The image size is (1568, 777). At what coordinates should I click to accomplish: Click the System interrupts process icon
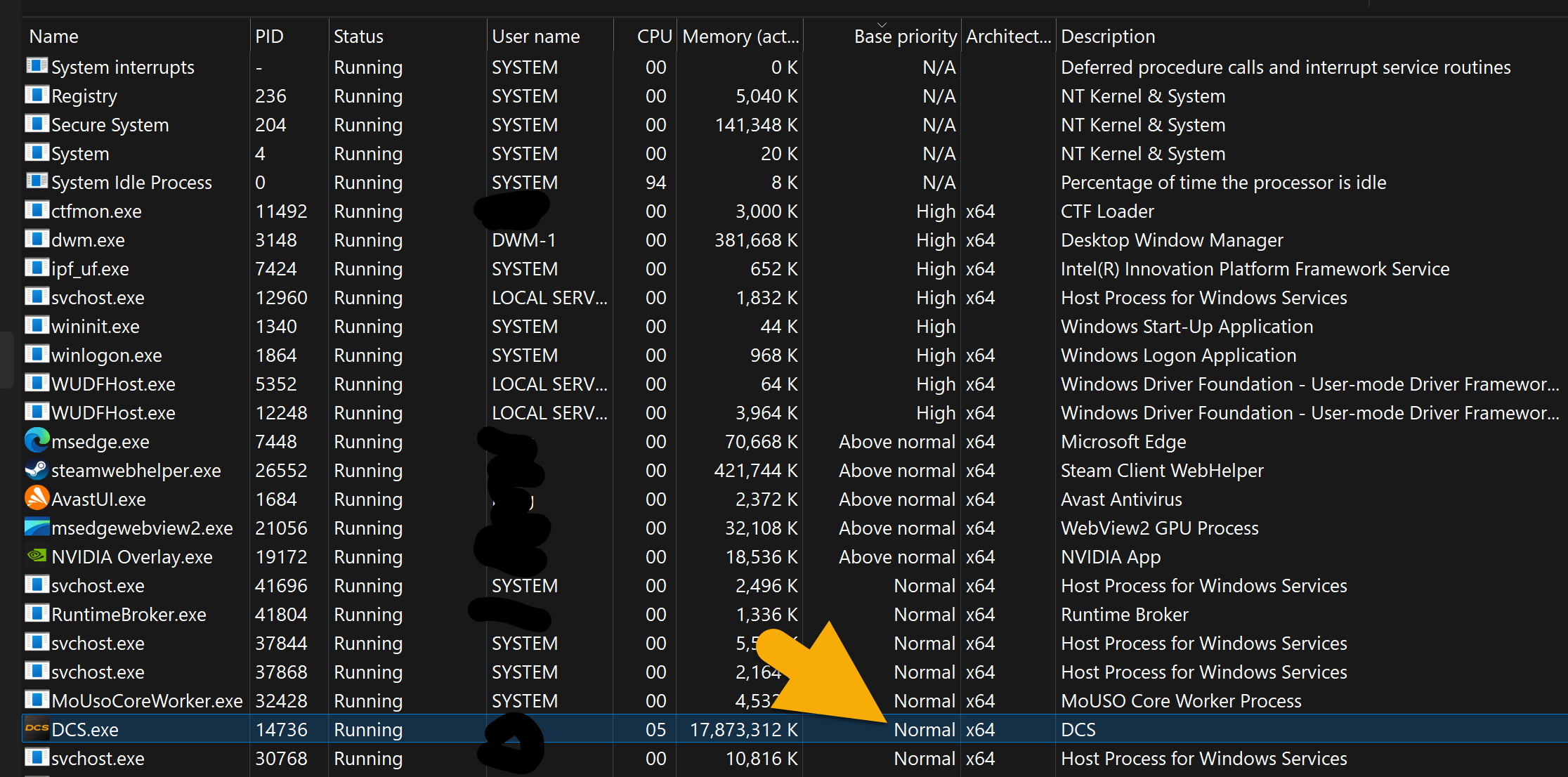point(37,65)
